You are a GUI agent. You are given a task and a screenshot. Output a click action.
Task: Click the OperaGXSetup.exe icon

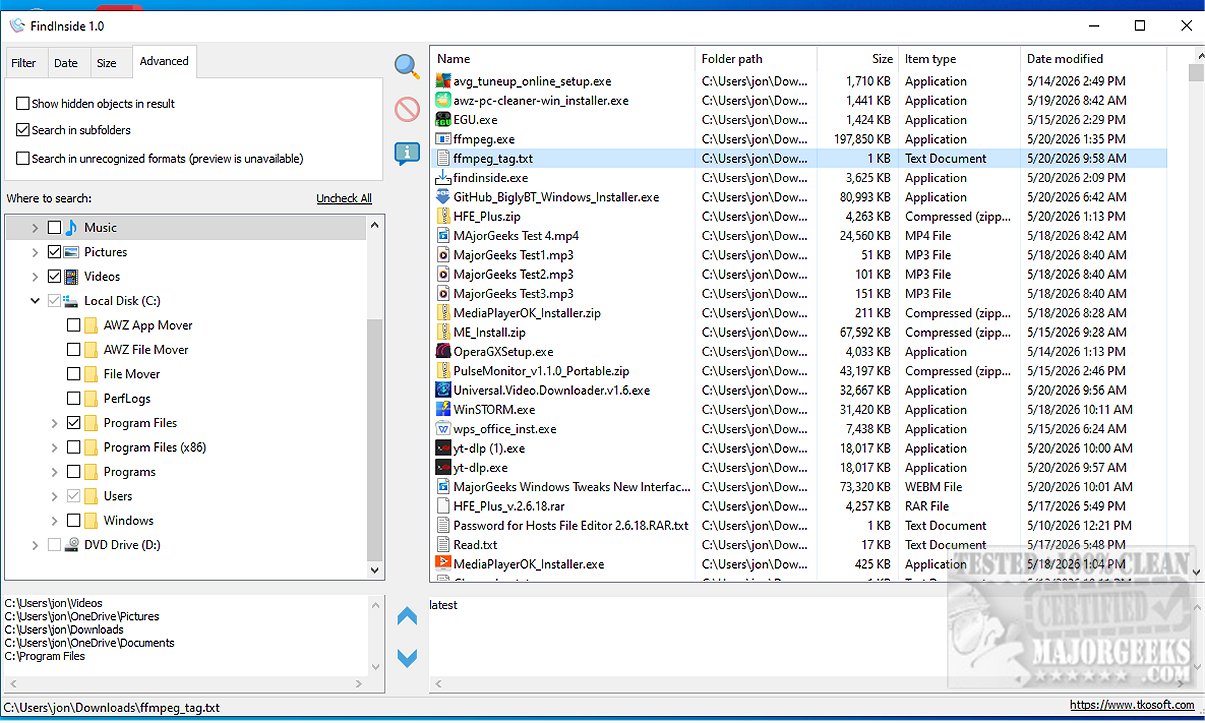coord(444,352)
